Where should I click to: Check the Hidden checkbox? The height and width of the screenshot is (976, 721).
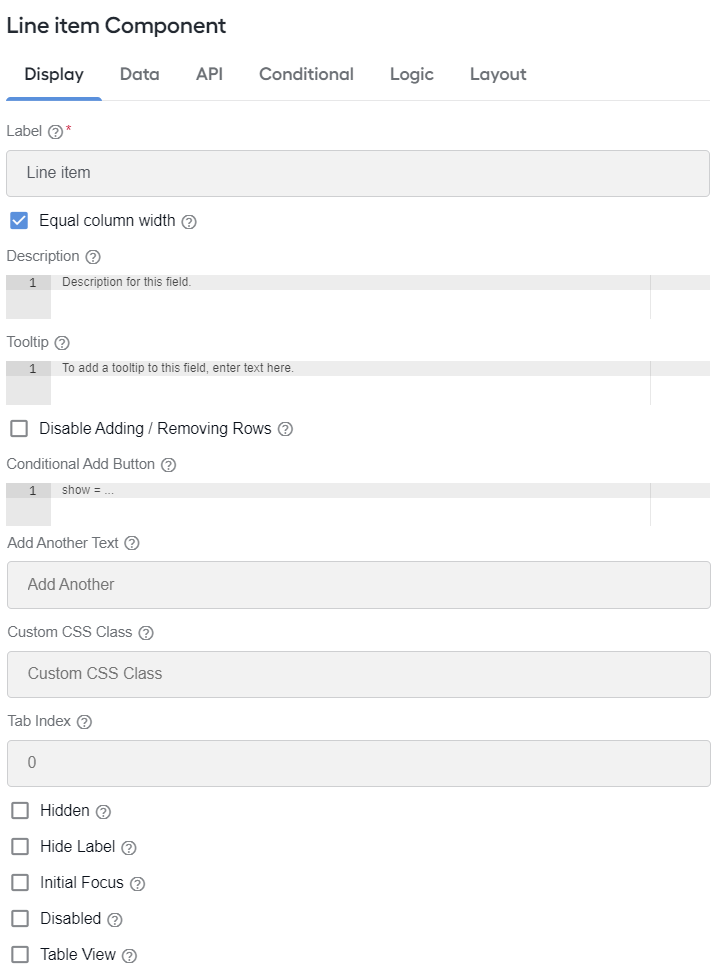(20, 810)
